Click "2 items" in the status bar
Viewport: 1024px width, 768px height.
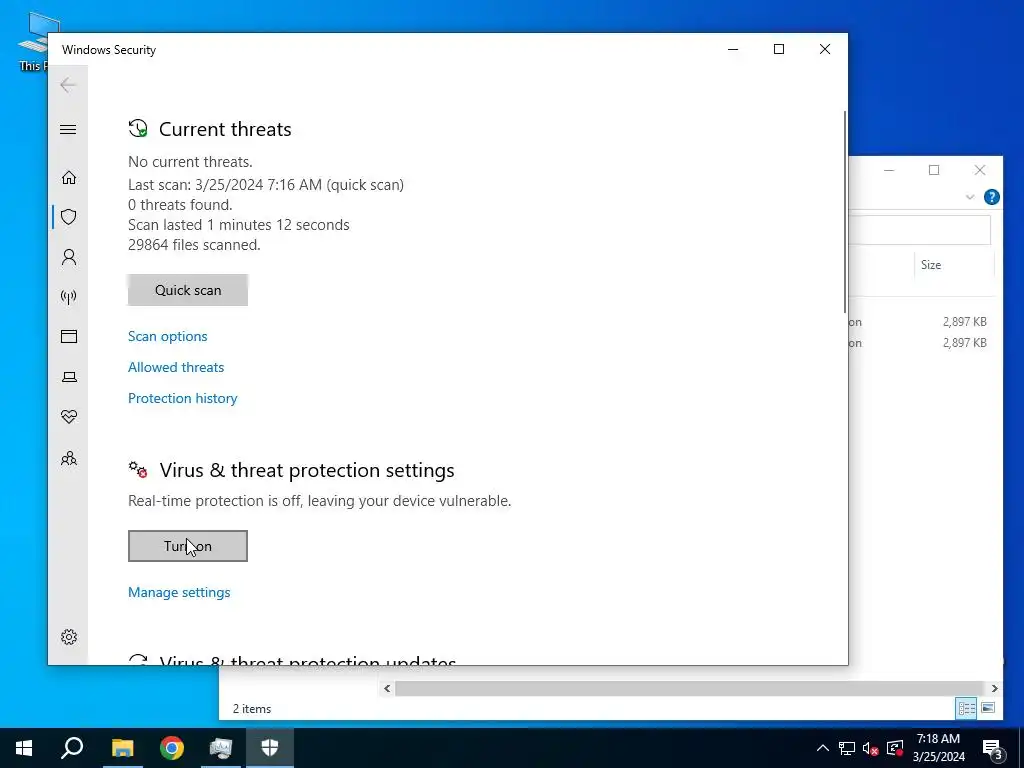point(252,709)
